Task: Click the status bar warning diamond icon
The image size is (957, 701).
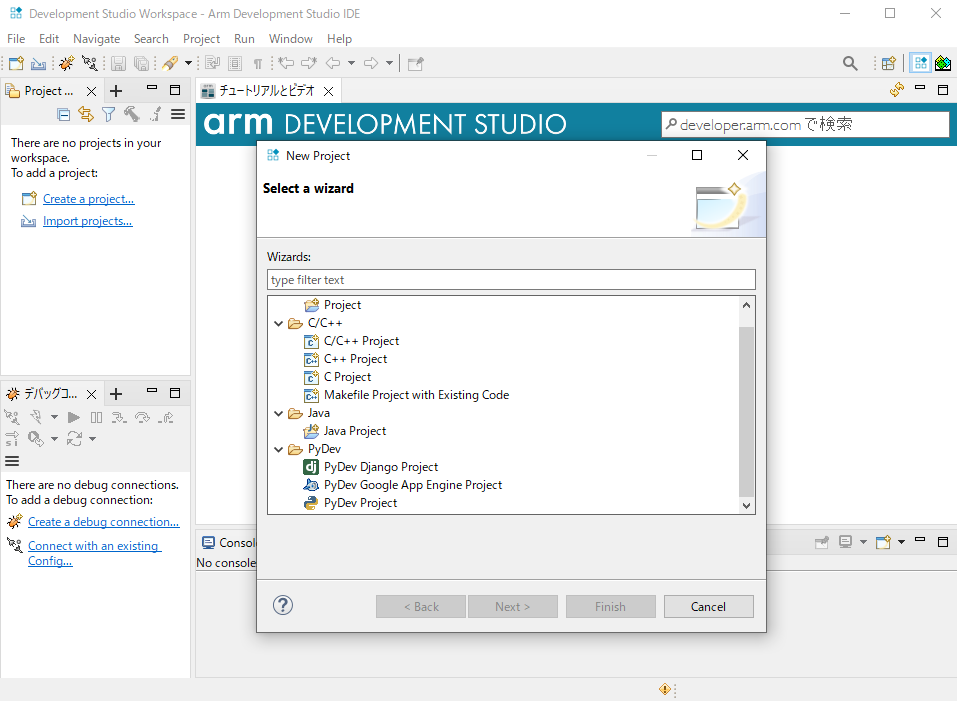Action: point(665,689)
